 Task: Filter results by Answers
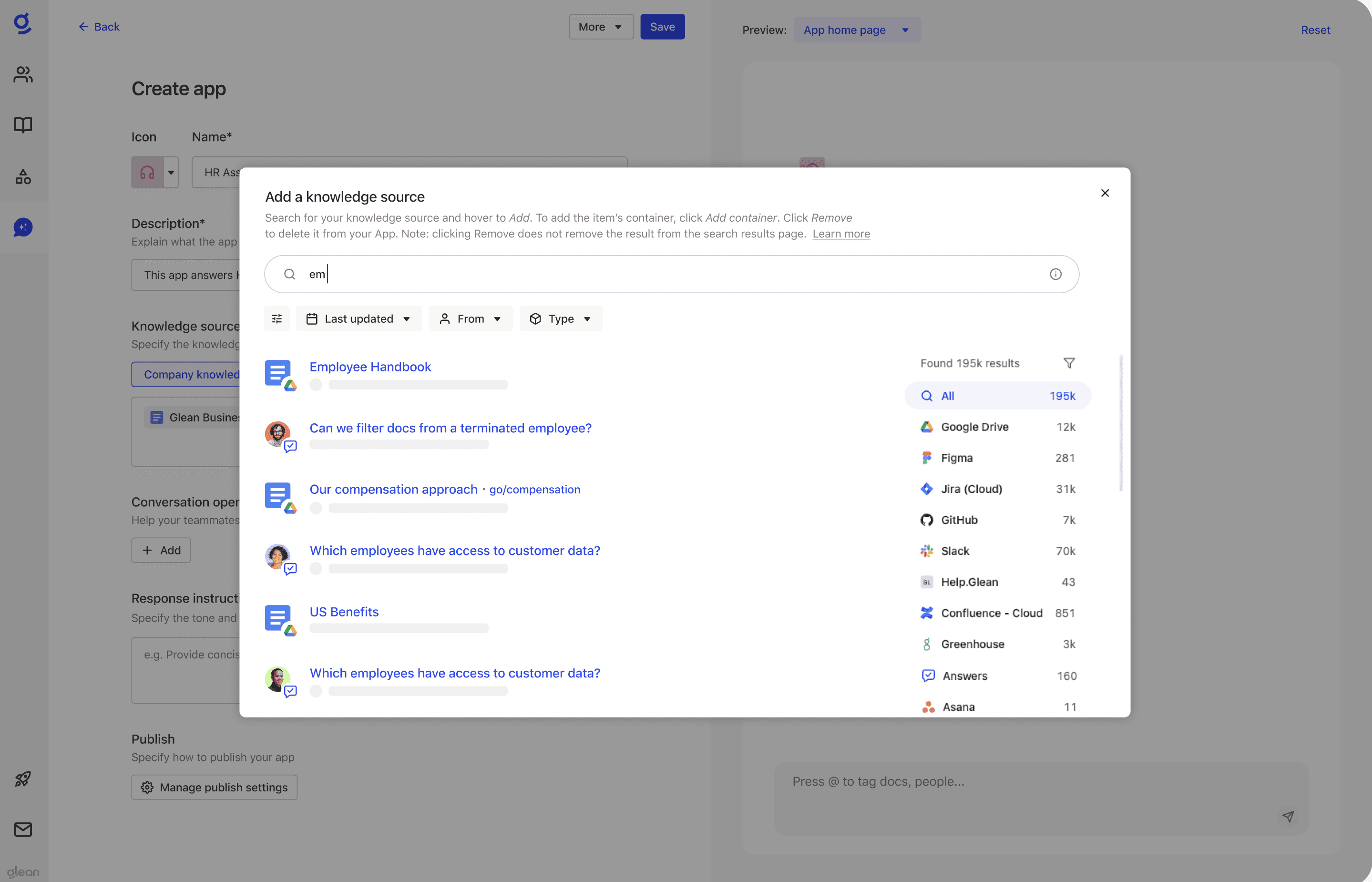point(997,676)
